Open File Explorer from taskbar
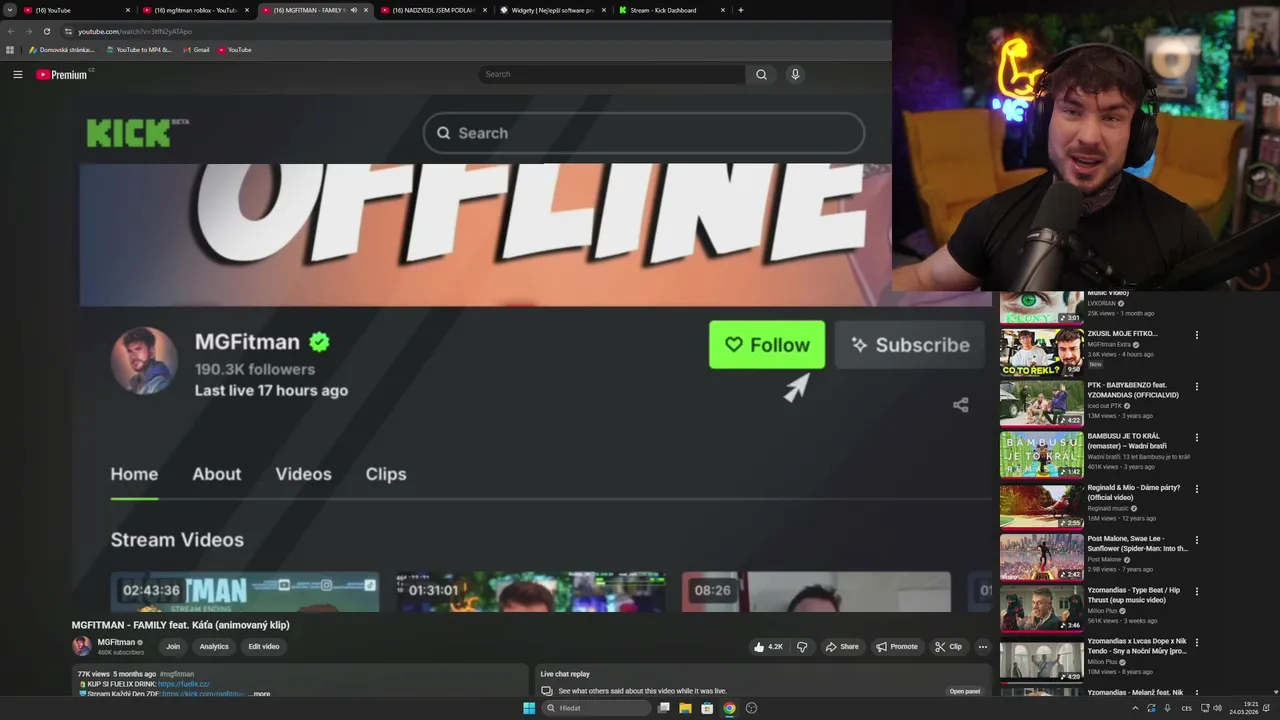 pos(685,708)
